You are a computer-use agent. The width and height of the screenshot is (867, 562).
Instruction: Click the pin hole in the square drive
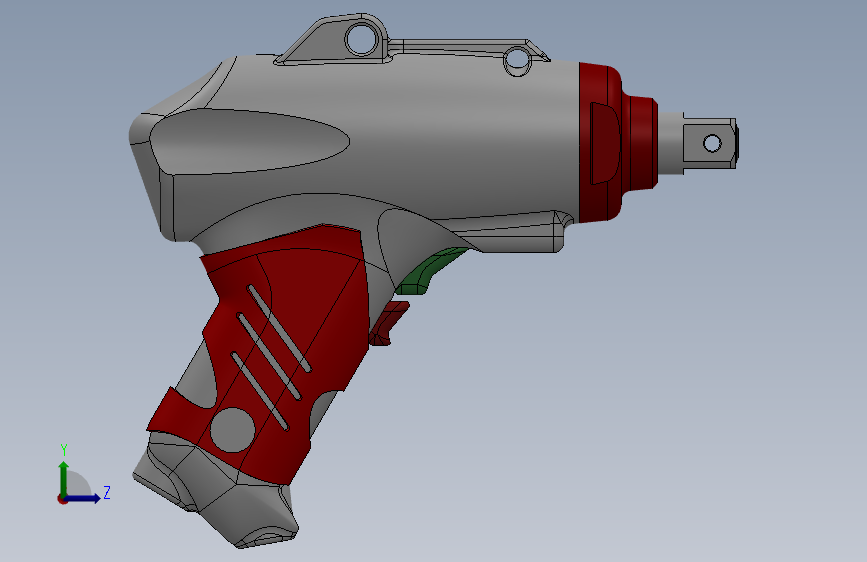tap(712, 144)
